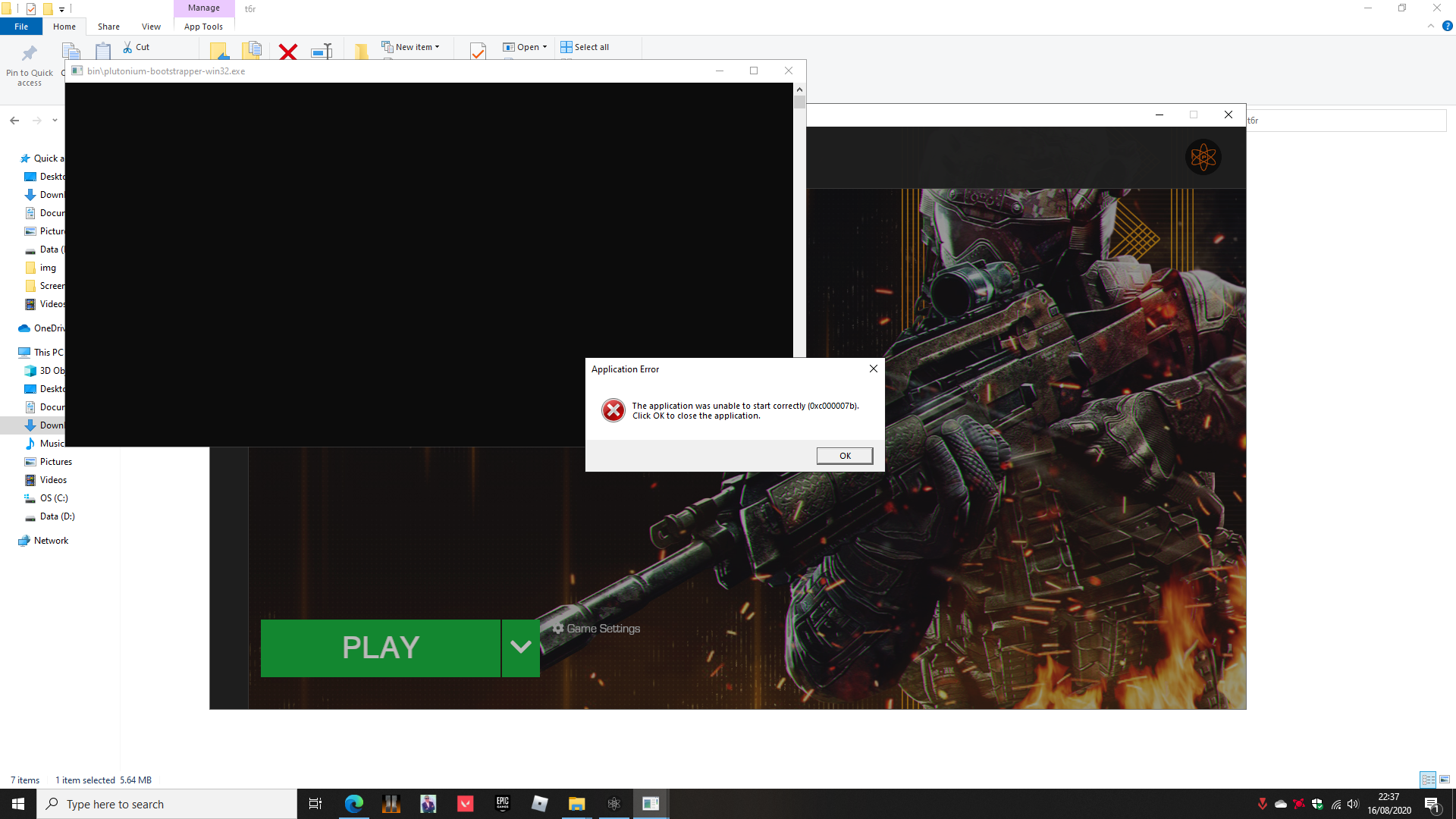Image resolution: width=1456 pixels, height=819 pixels.
Task: Collapse the ribbon with the chevron
Action: [1431, 26]
